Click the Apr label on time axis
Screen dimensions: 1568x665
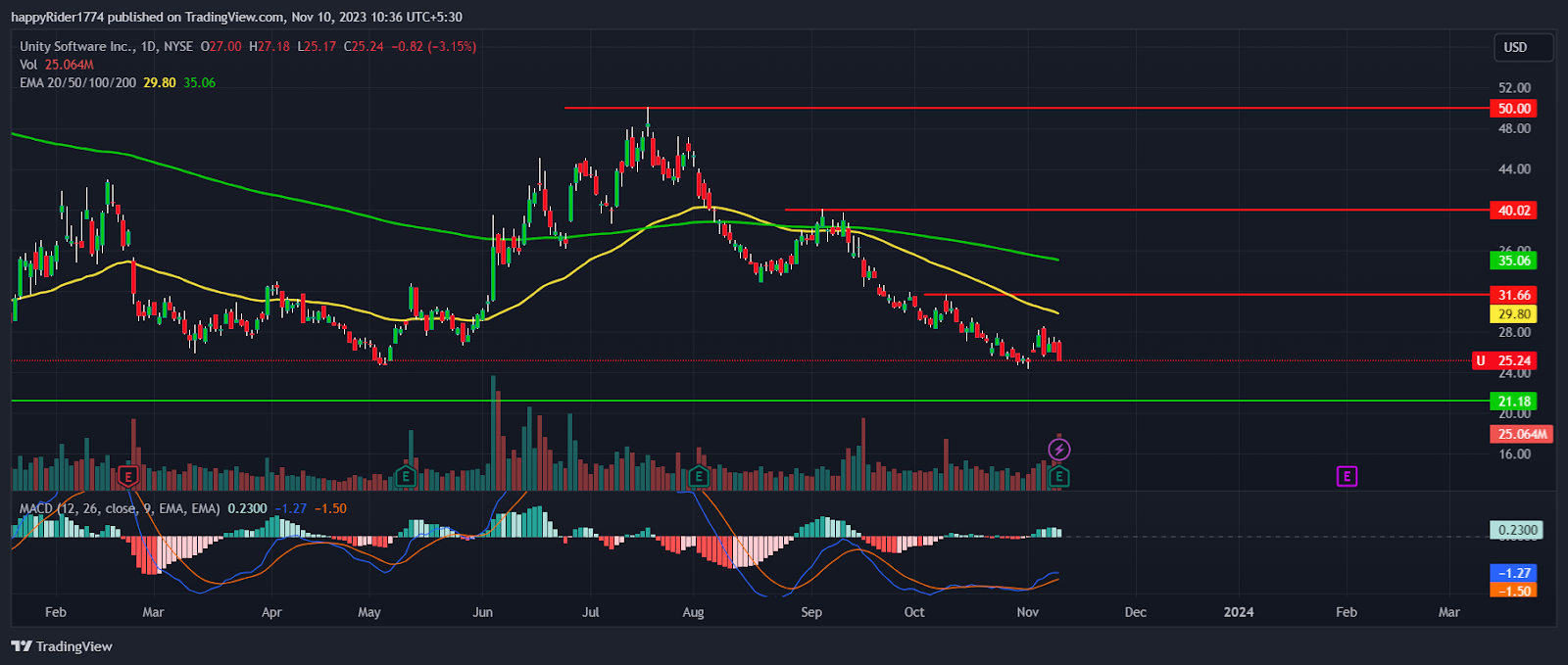pyautogui.click(x=271, y=612)
